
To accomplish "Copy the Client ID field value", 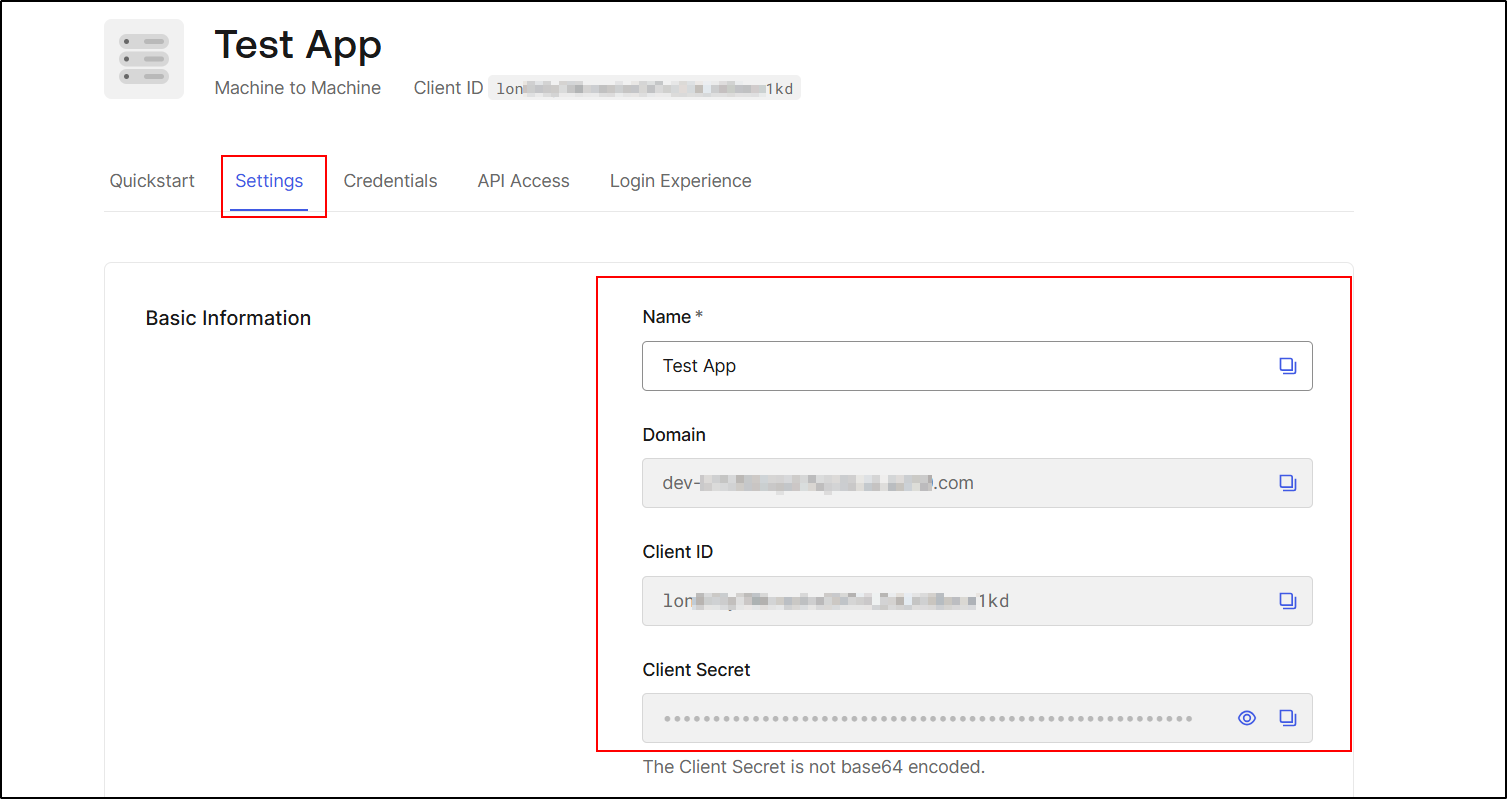I will [1287, 601].
